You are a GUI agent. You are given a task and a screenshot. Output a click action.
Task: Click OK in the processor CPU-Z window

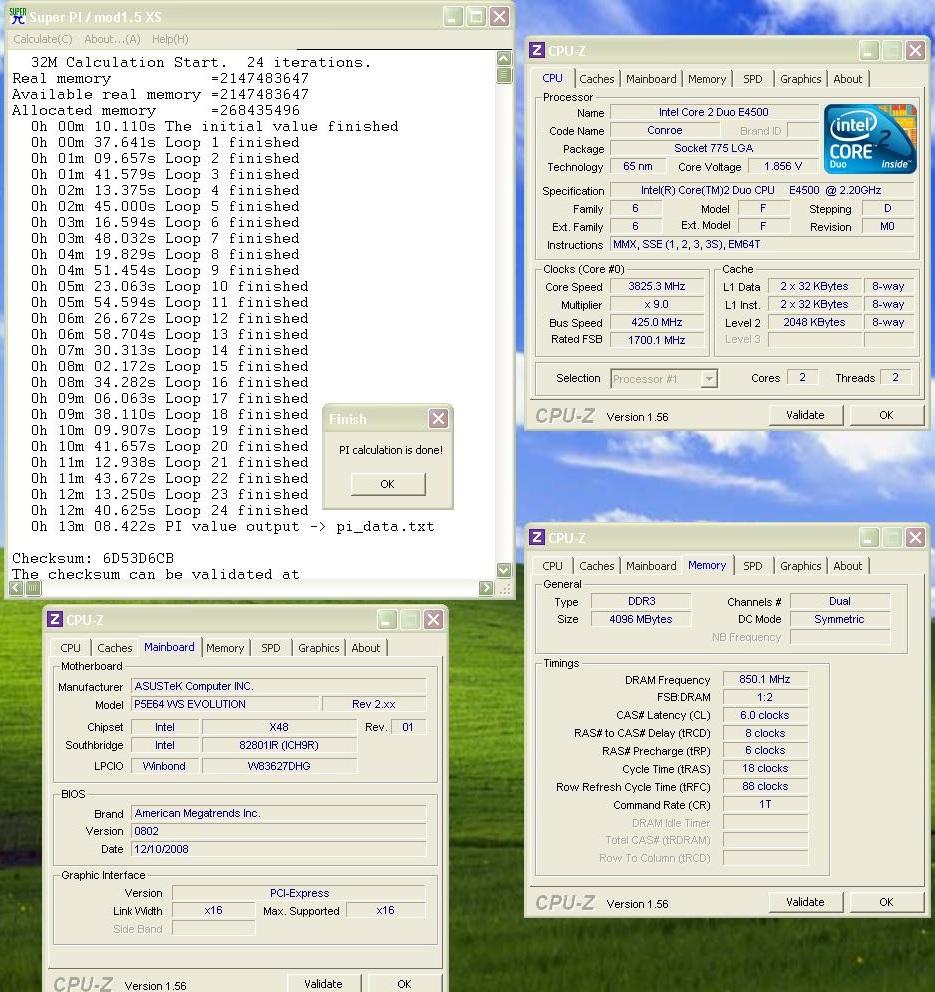coord(886,415)
